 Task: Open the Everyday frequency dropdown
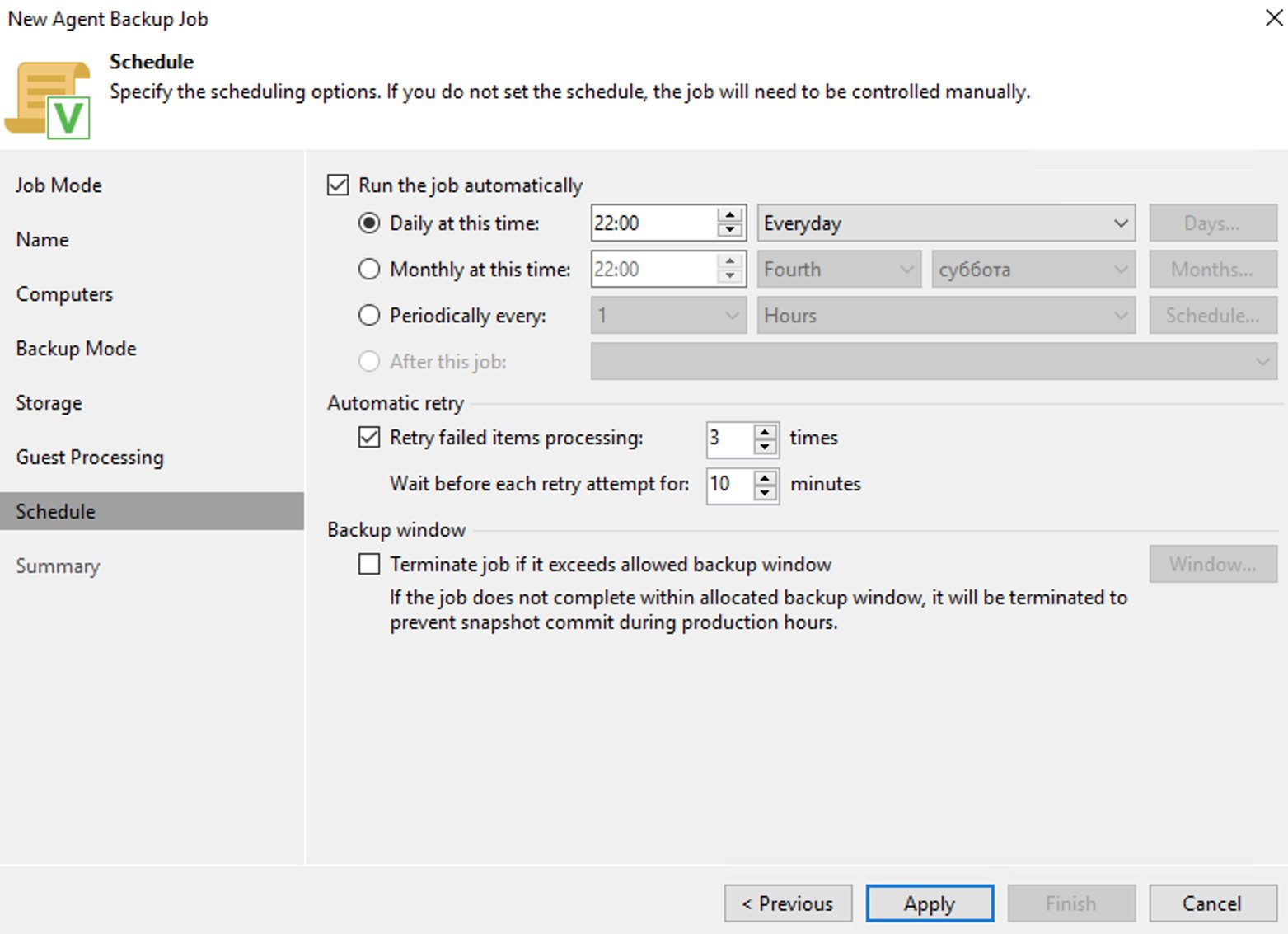coord(946,223)
